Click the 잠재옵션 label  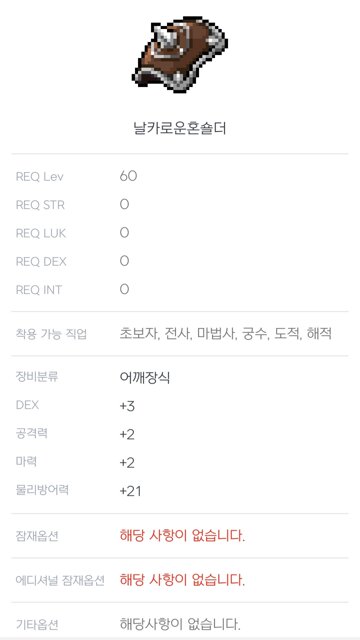(x=37, y=536)
